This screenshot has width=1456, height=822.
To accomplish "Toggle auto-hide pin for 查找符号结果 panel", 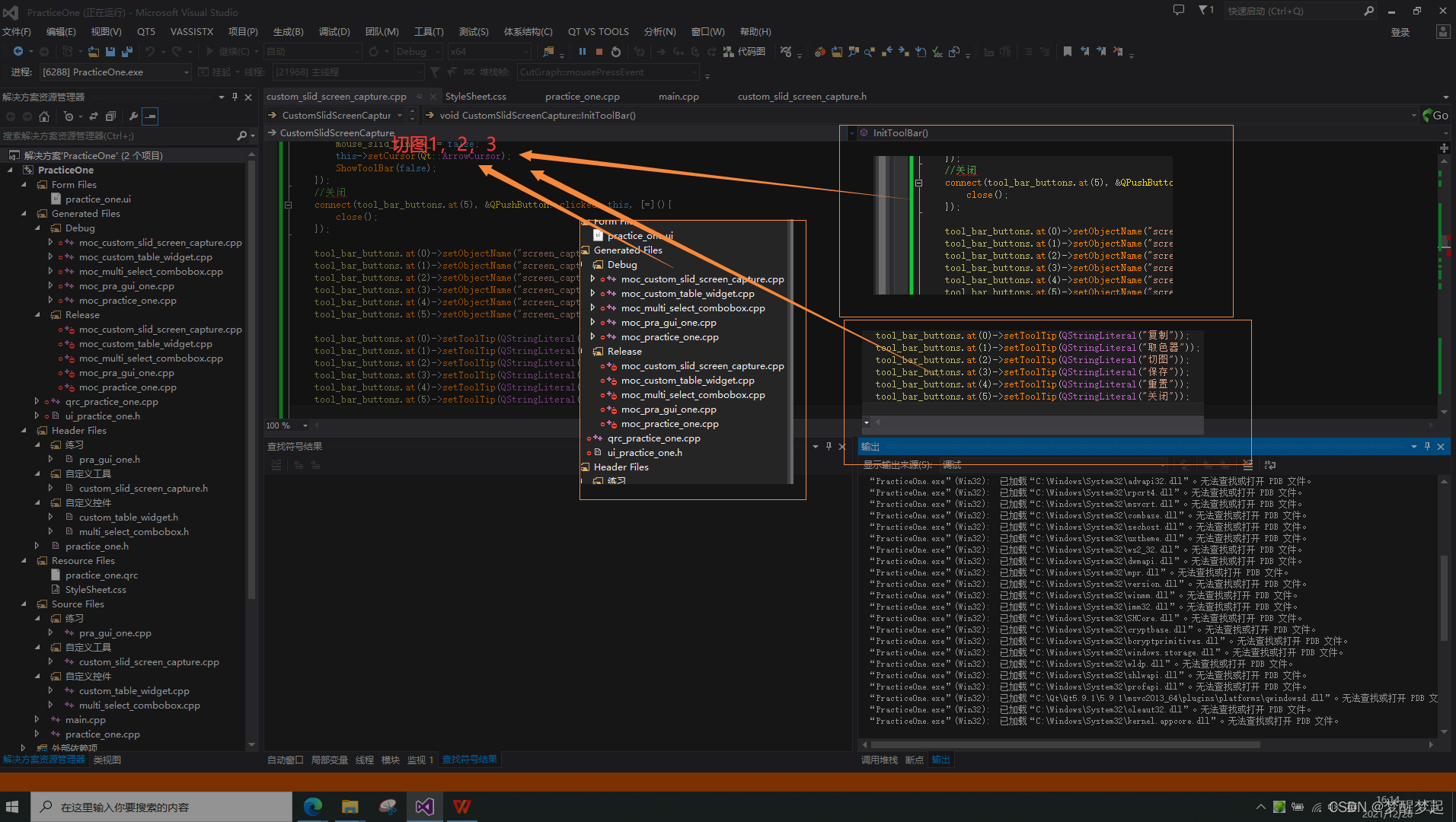I will [829, 447].
